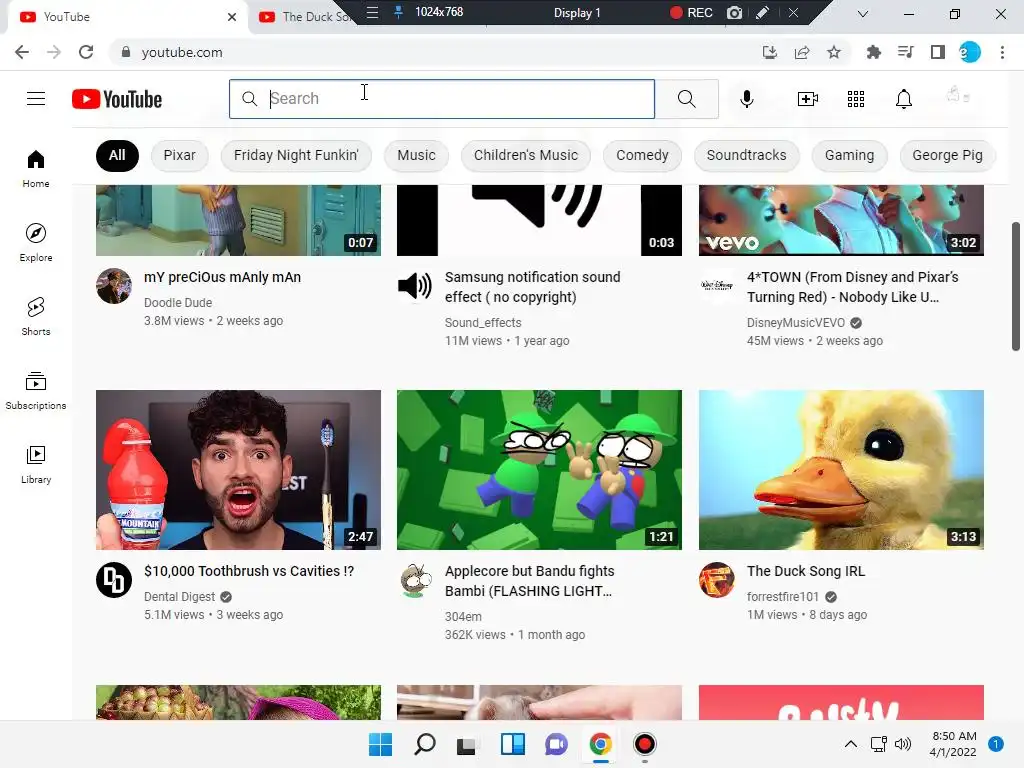Screen dimensions: 1024x768
Task: Toggle the Chrome side panel icon
Action: (938, 52)
